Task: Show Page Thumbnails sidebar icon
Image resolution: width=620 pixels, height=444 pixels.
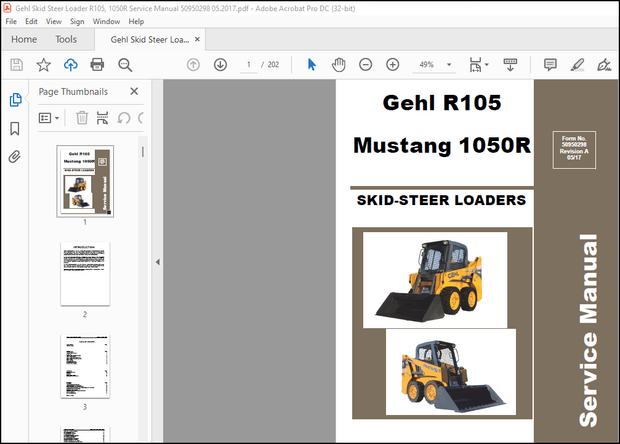Action: (15, 100)
